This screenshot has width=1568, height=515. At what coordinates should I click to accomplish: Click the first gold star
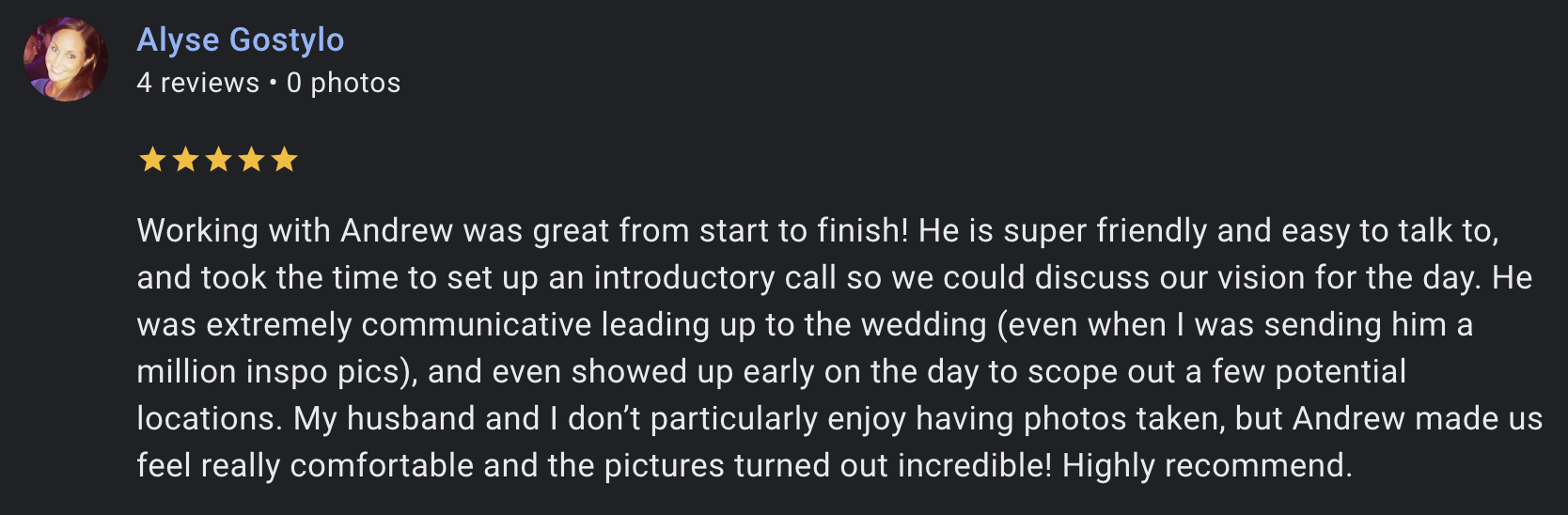(152, 160)
